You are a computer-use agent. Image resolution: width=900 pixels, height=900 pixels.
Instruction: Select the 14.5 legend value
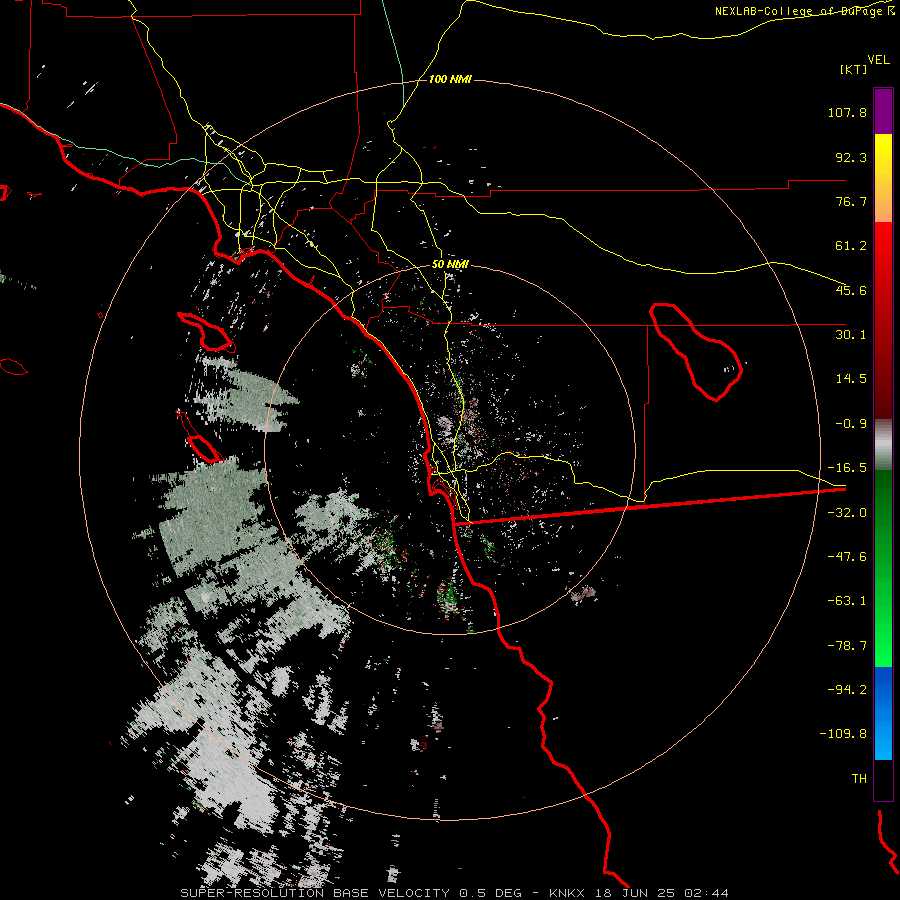click(x=851, y=379)
